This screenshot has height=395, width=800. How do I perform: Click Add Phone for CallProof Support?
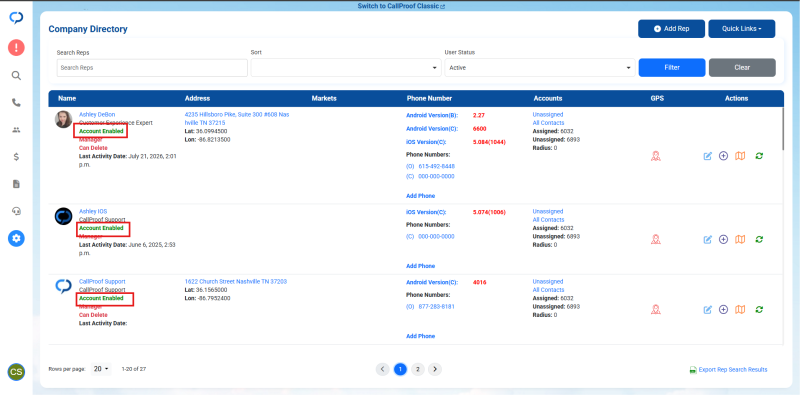420,336
